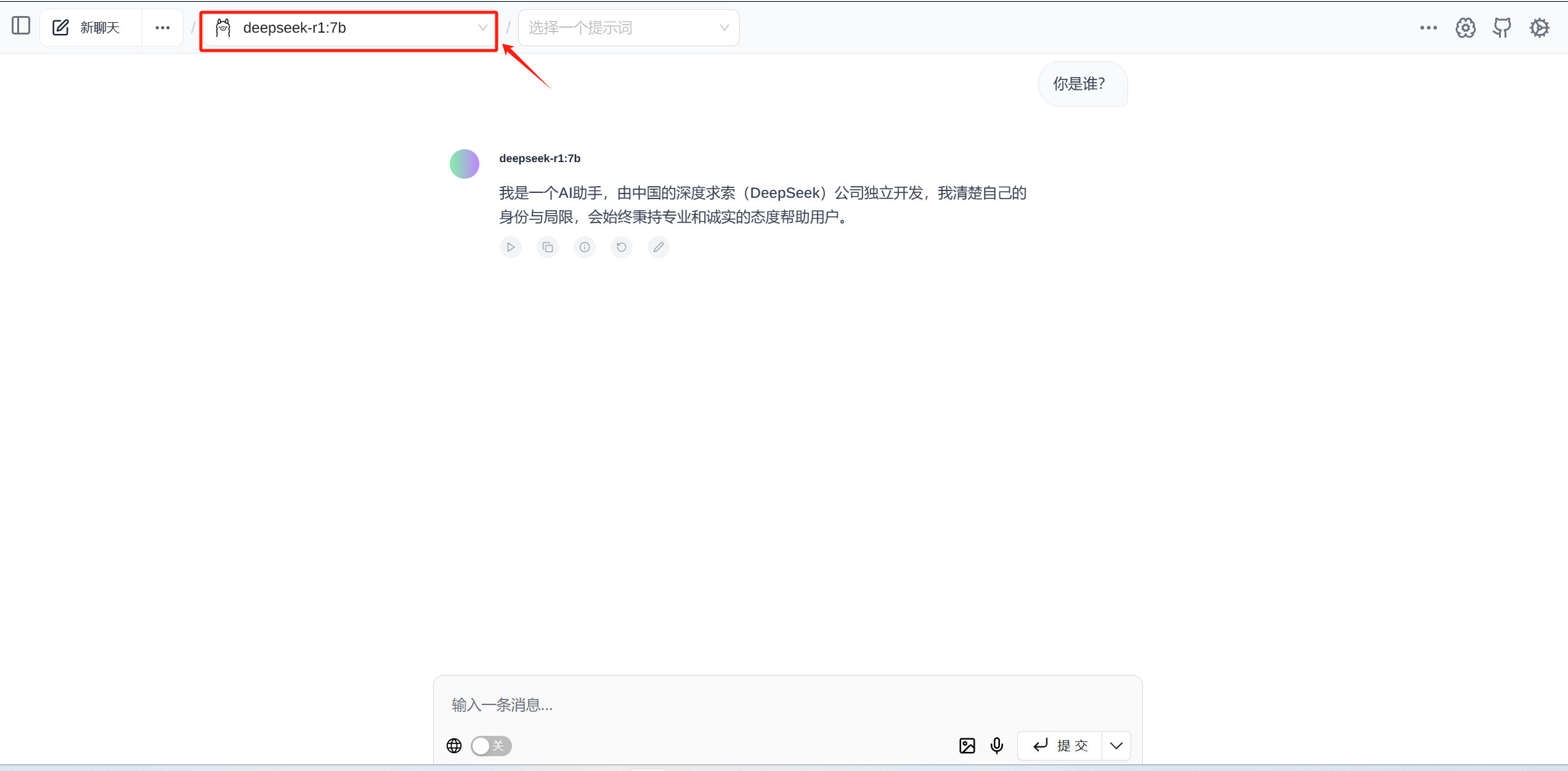Play the assistant response aloud
Screen dimensions: 1568x771
pos(511,247)
